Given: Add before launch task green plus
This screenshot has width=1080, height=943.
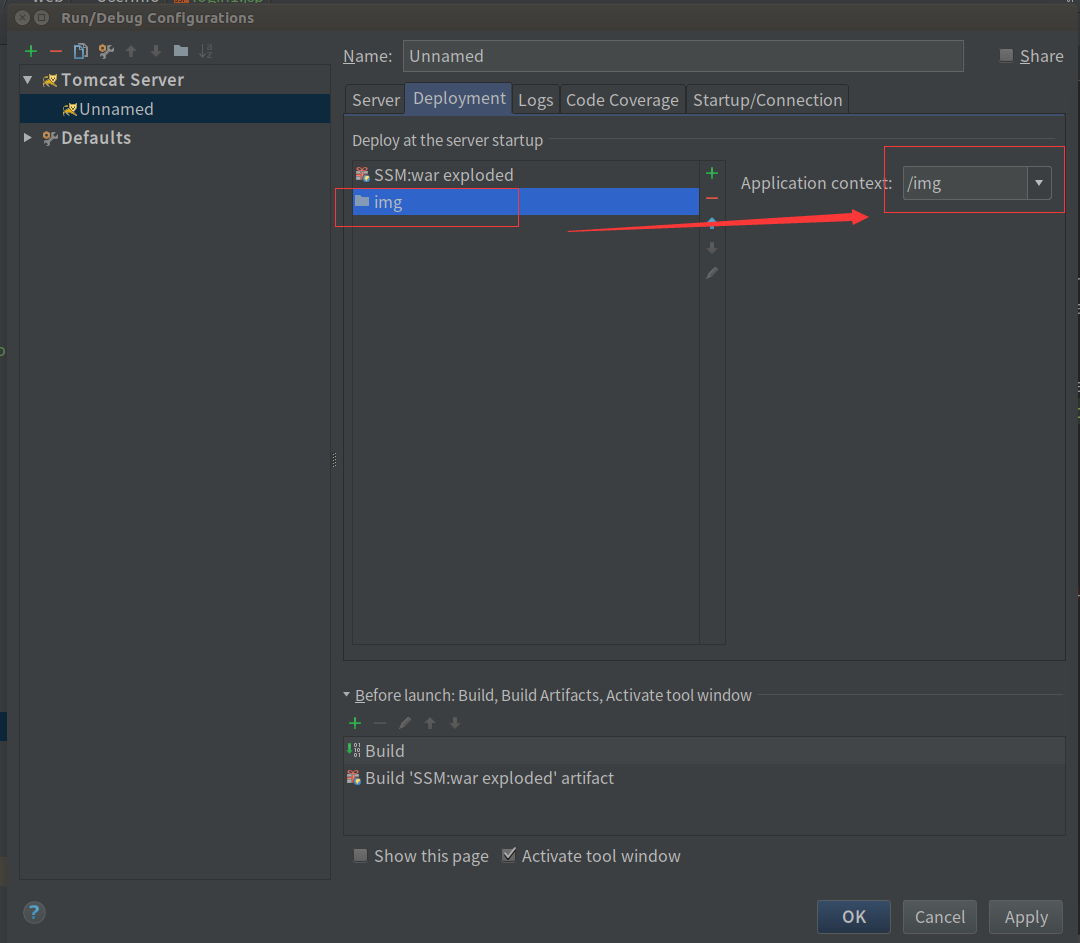Looking at the screenshot, I should point(355,723).
